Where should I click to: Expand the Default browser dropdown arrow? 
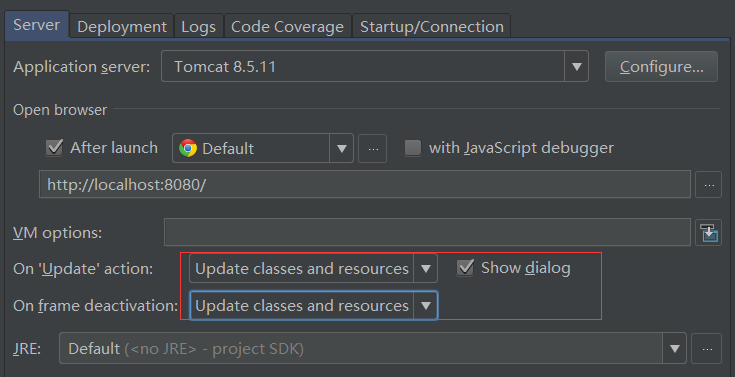(x=342, y=149)
